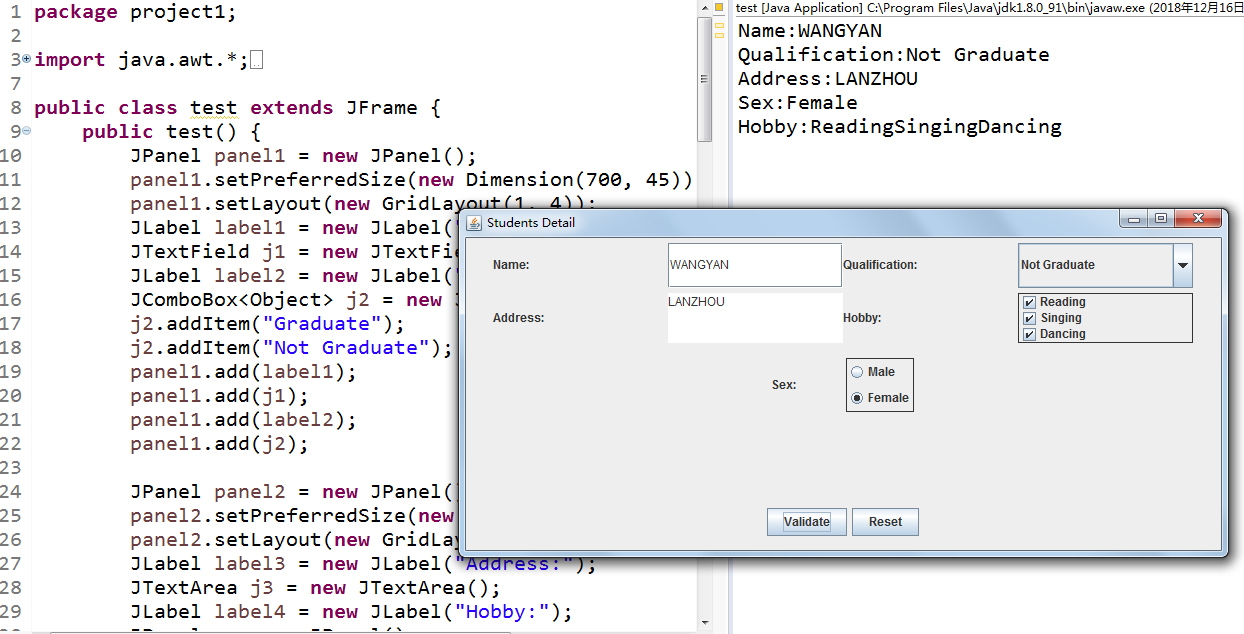
Task: Click the collapsed import placeholder box
Action: coord(257,61)
